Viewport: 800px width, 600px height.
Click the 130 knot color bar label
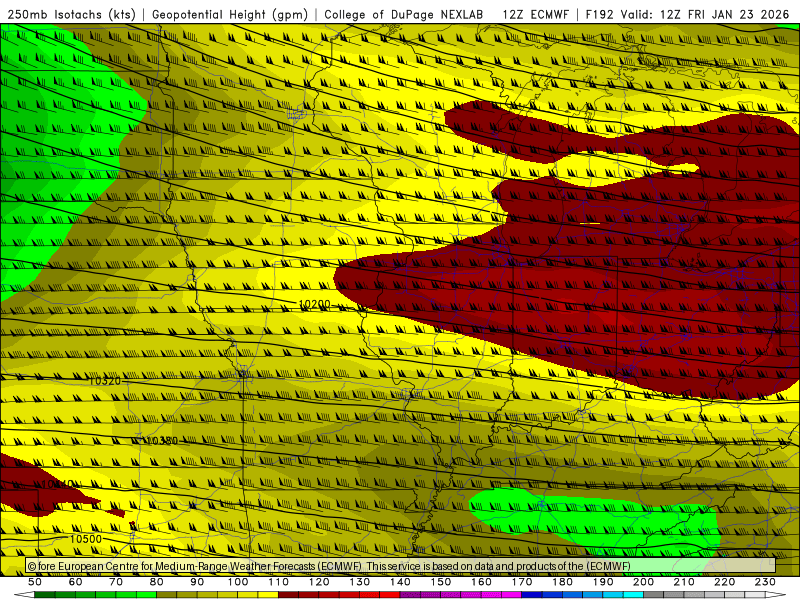(360, 582)
